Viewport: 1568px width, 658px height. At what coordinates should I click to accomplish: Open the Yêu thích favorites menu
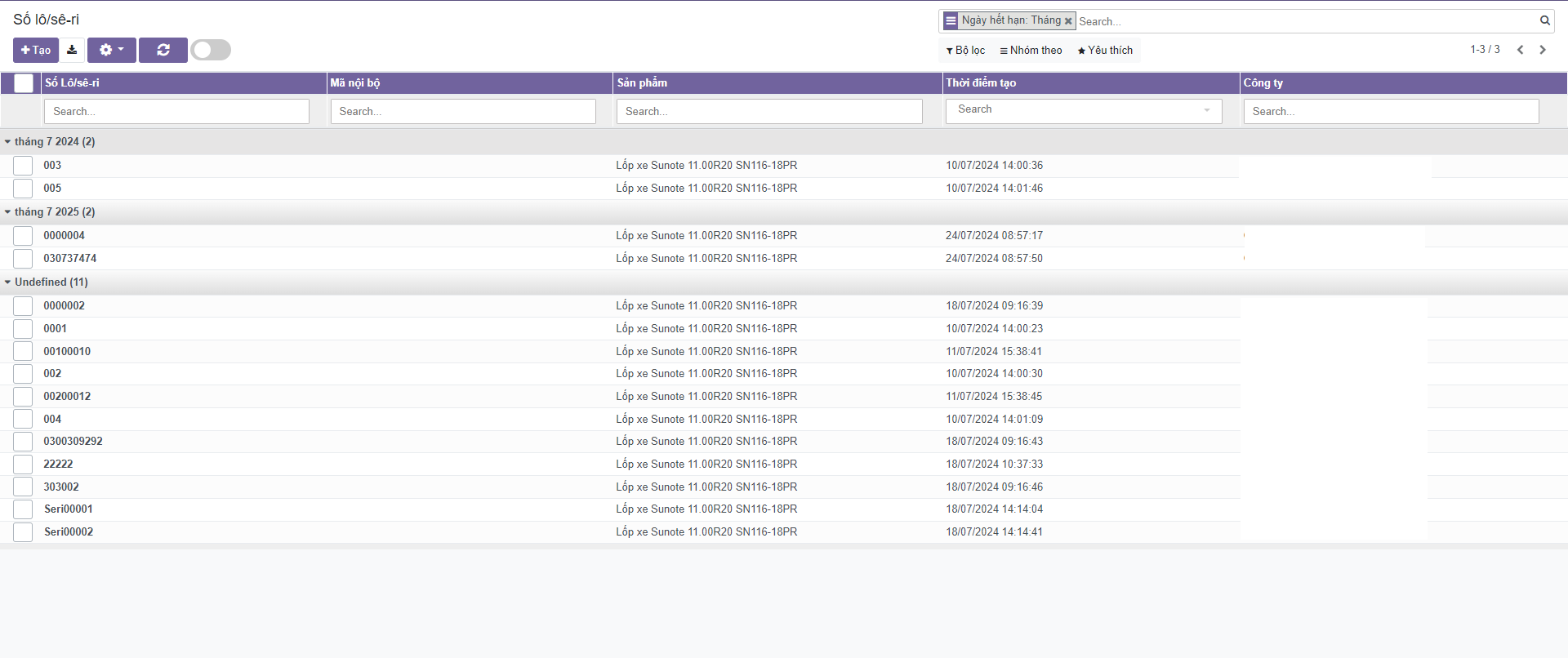coord(1105,51)
